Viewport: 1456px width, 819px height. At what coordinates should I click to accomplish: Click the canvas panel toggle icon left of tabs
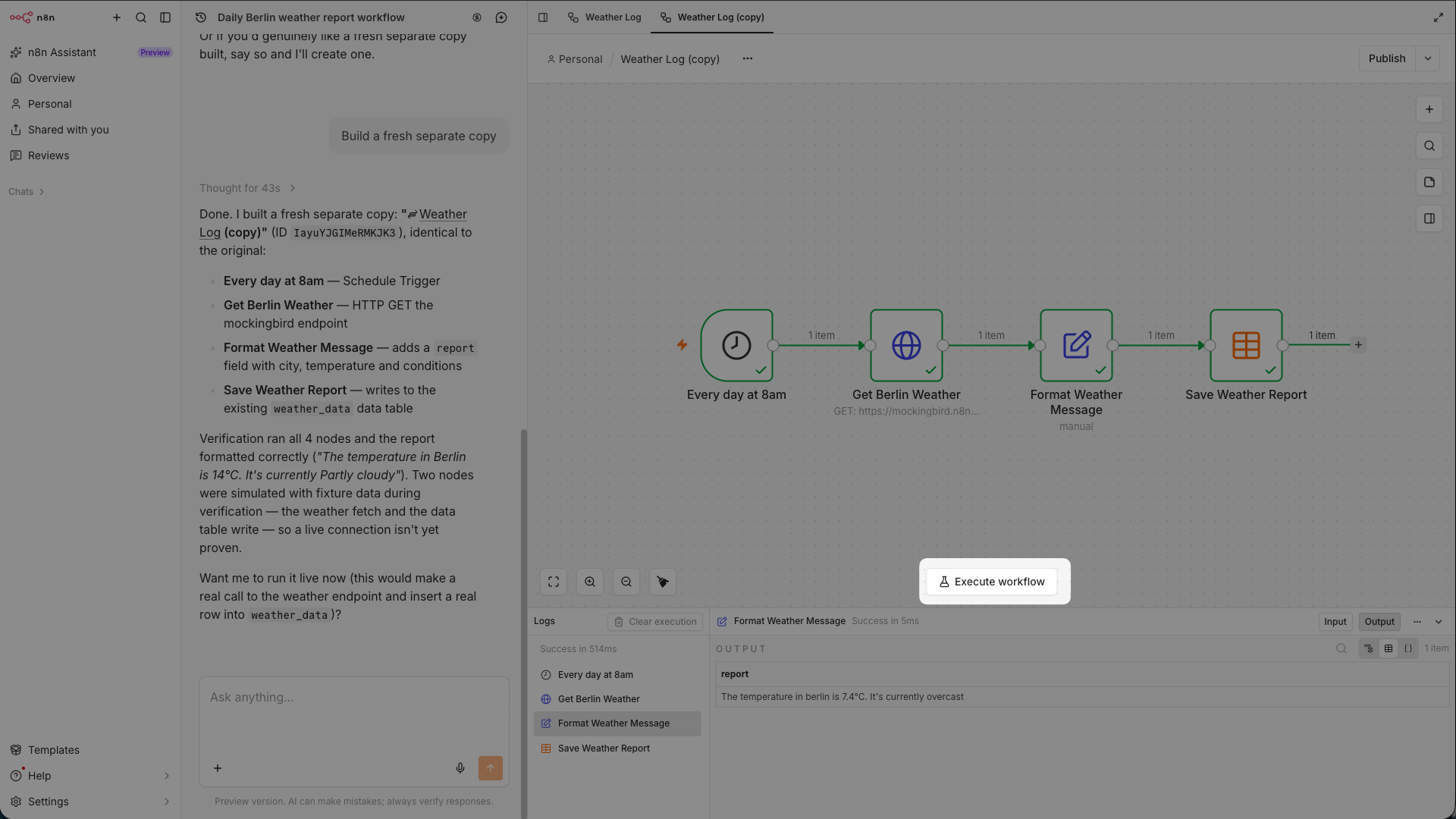click(543, 17)
